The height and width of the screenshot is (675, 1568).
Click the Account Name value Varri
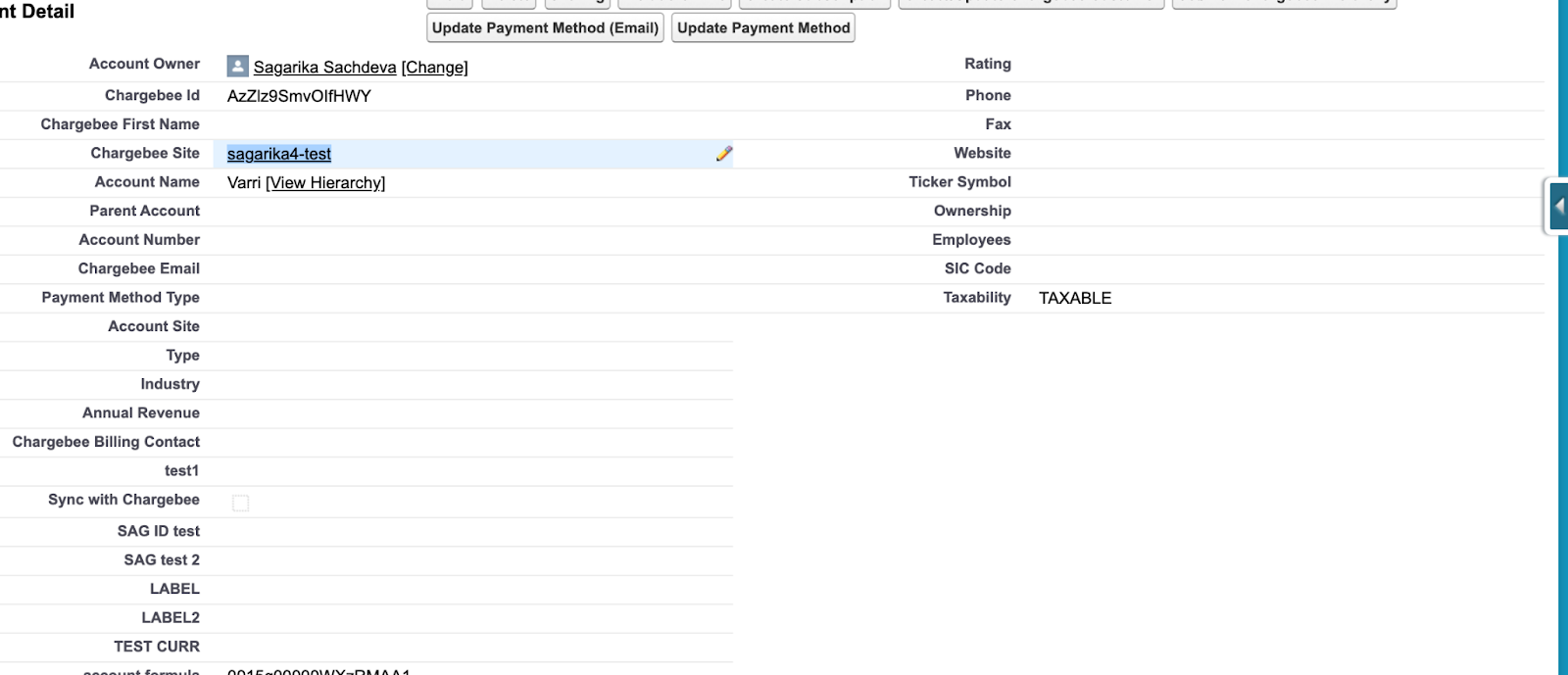coord(243,183)
